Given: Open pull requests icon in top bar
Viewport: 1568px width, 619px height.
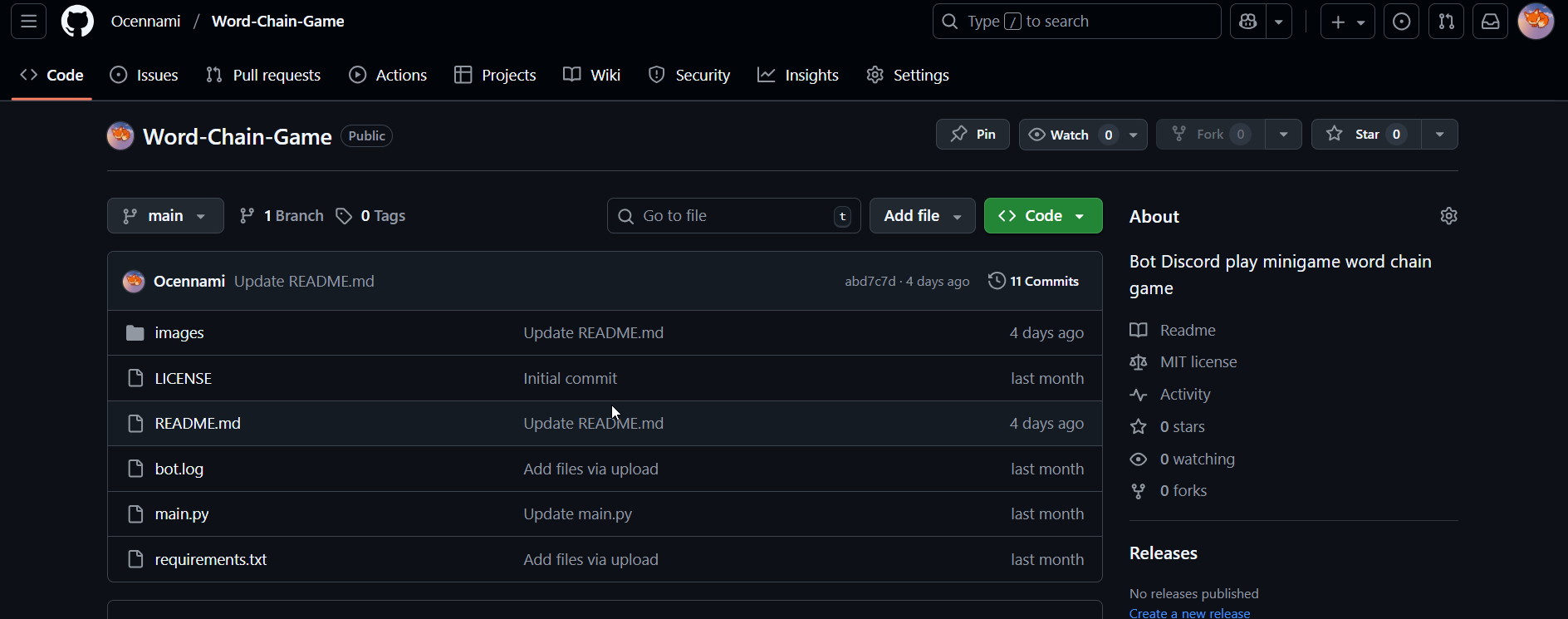Looking at the screenshot, I should pyautogui.click(x=1446, y=22).
